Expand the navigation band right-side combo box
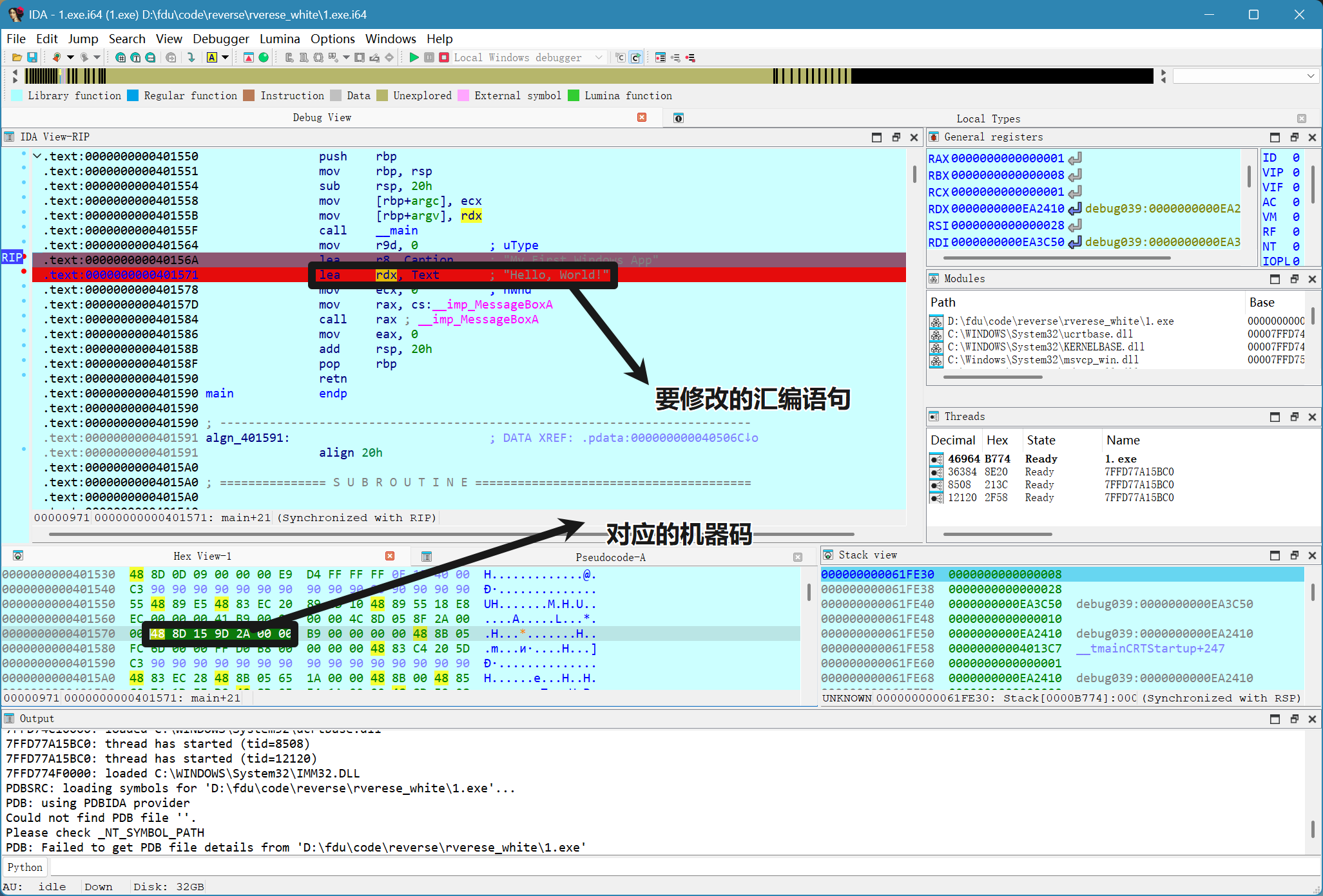The image size is (1323, 896). pos(1310,76)
